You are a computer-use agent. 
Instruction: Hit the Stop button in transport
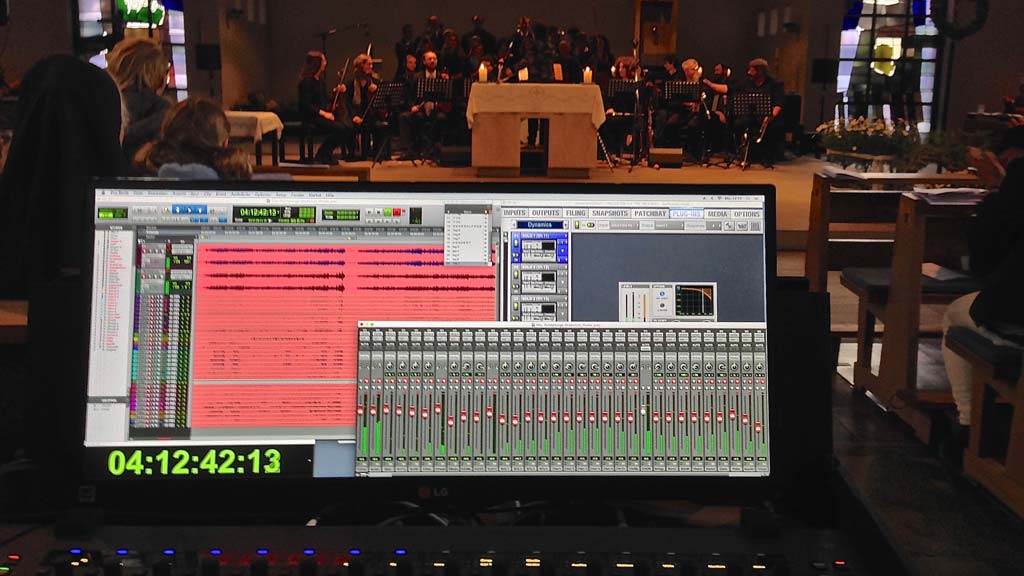coord(377,214)
